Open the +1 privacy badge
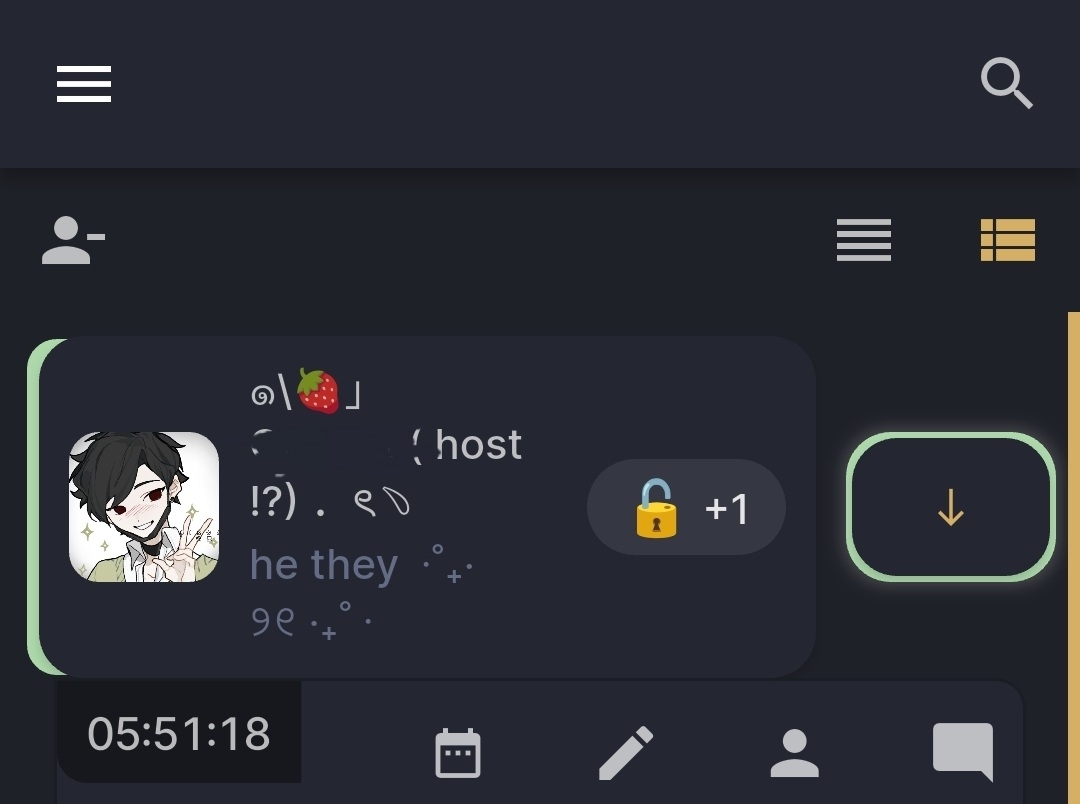The height and width of the screenshot is (804, 1080). (686, 507)
